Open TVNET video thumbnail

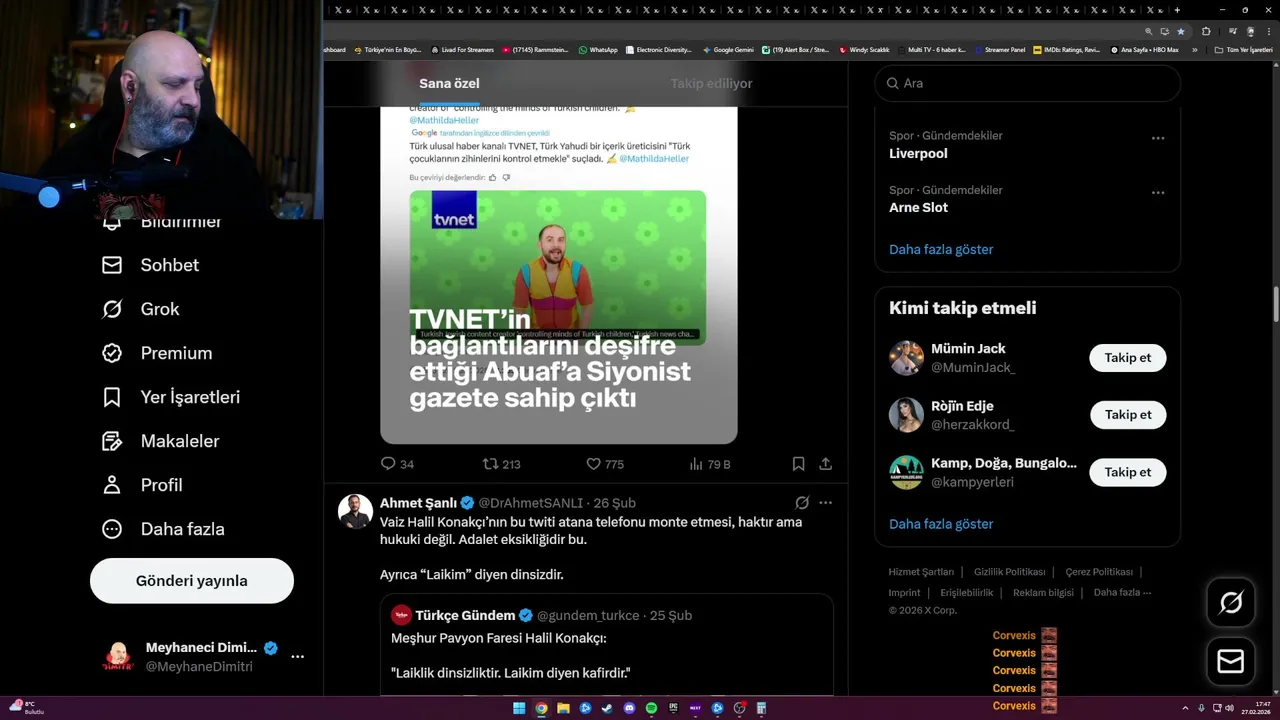pos(558,267)
